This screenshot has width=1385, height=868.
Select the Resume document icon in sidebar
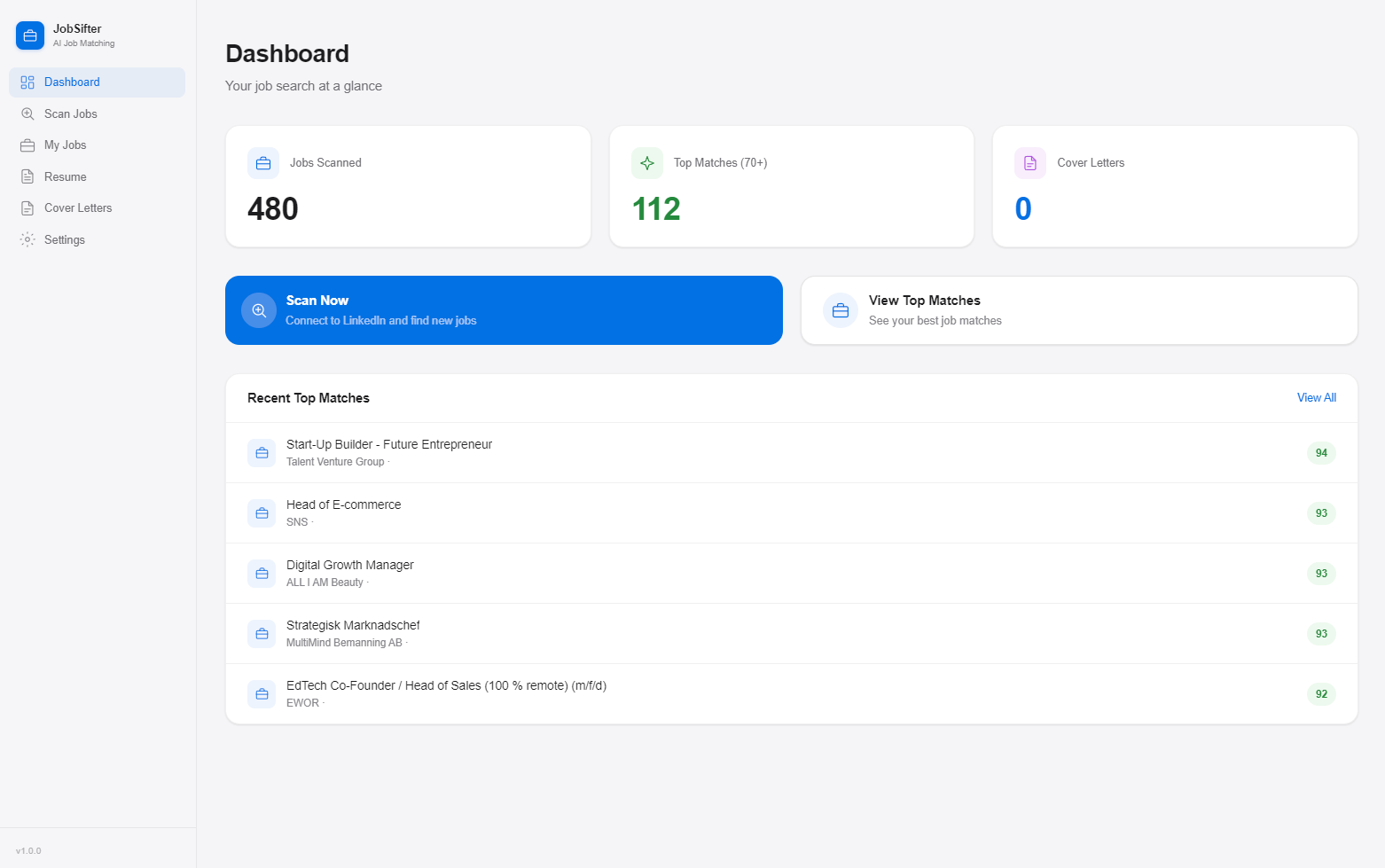[x=27, y=176]
